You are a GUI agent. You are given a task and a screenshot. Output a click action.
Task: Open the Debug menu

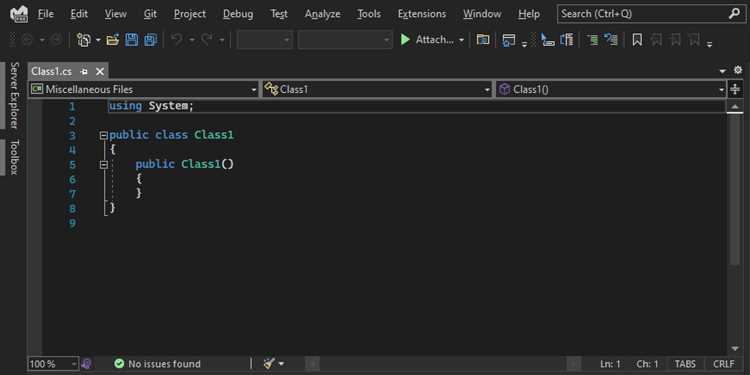pyautogui.click(x=238, y=14)
